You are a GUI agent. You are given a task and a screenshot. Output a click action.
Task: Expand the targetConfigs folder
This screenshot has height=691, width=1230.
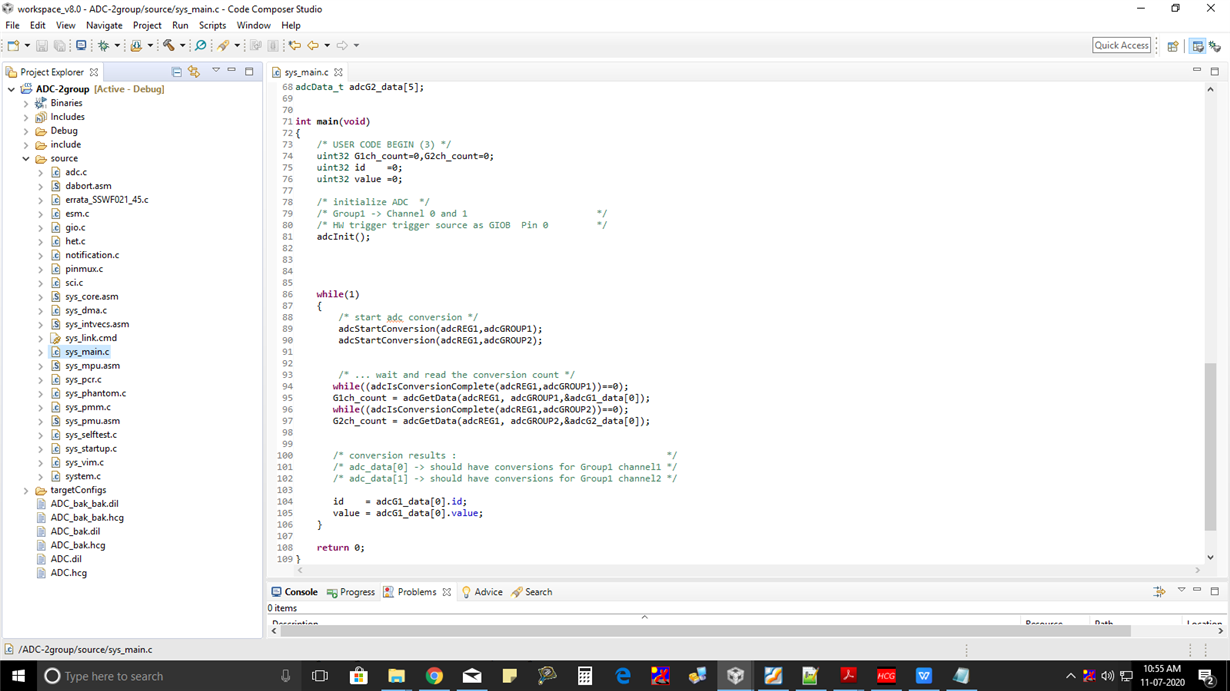(27, 490)
